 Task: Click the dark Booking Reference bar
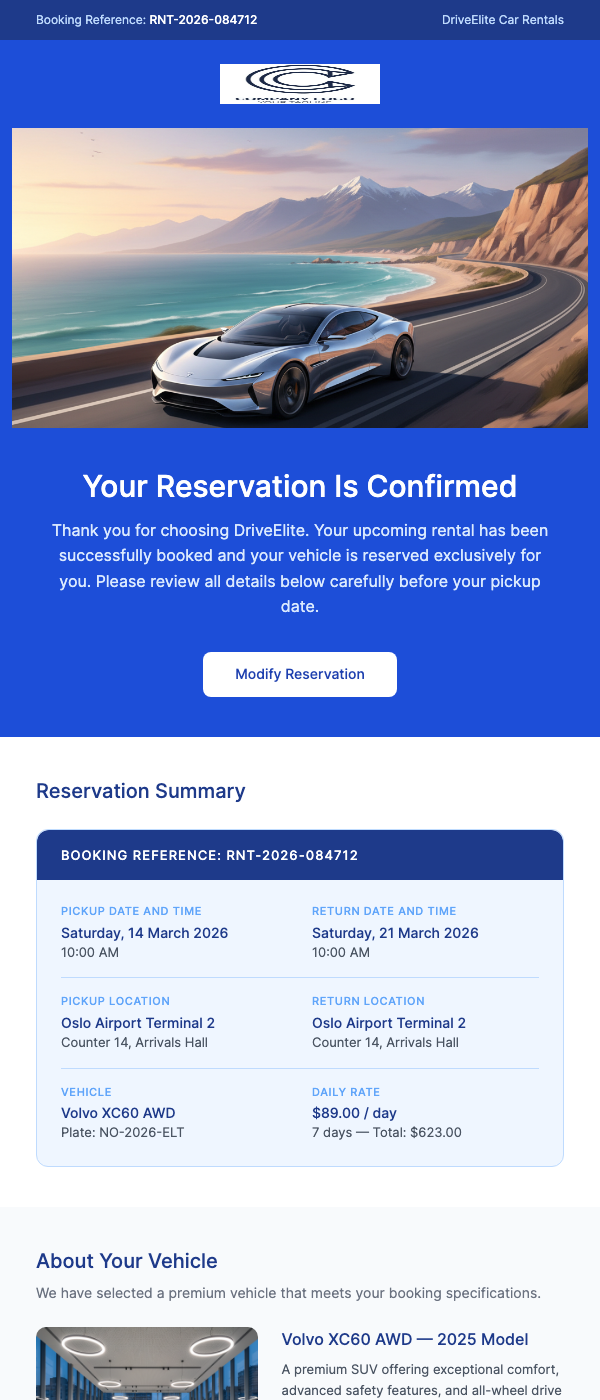pos(300,855)
